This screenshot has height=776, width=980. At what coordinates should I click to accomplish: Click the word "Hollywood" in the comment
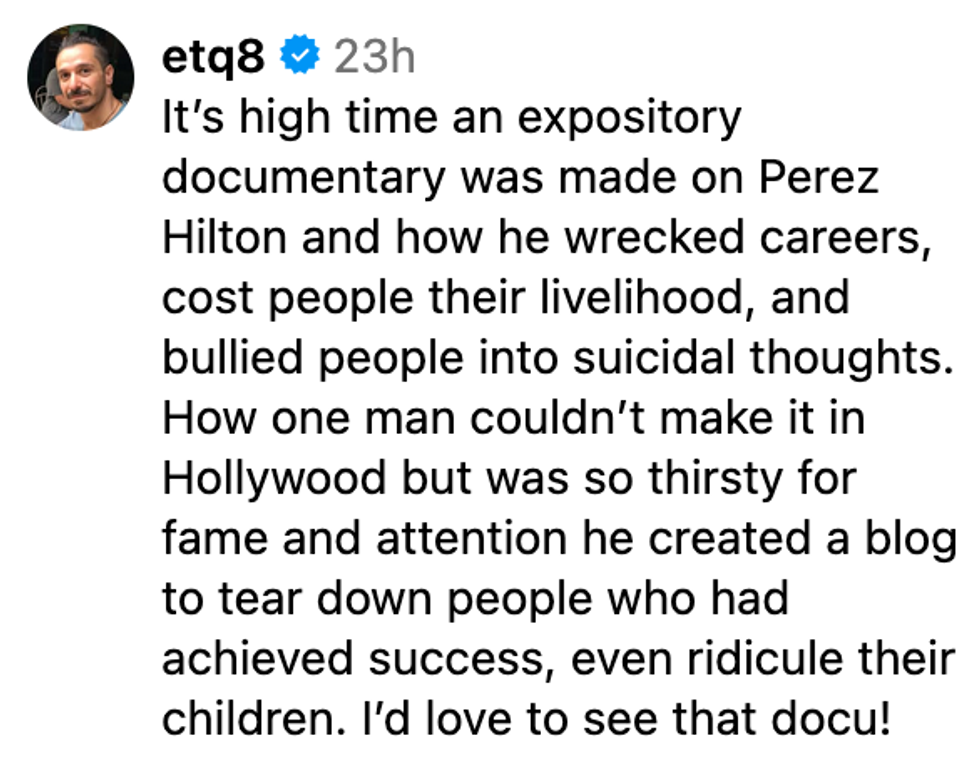[274, 478]
